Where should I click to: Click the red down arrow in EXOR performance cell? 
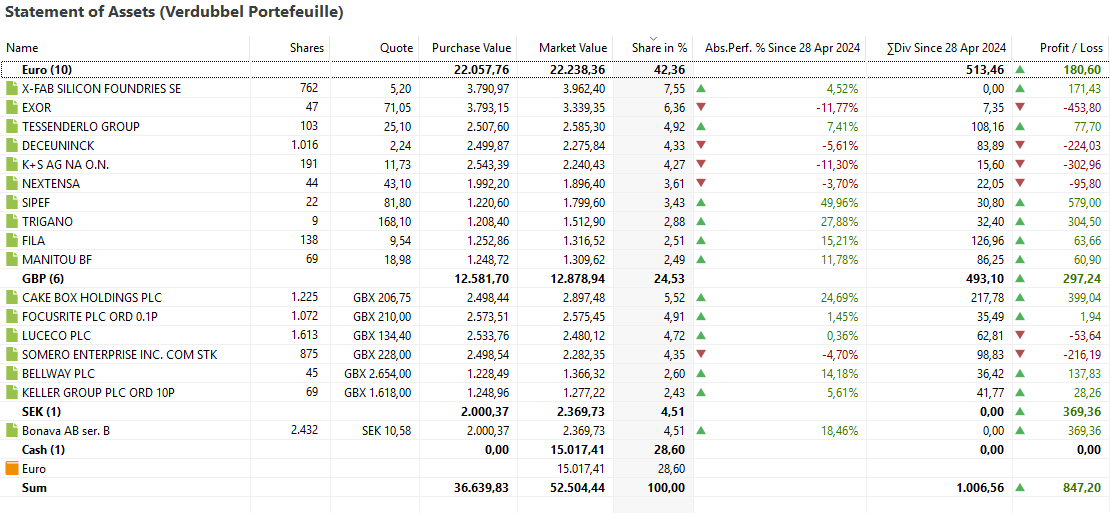tap(701, 108)
